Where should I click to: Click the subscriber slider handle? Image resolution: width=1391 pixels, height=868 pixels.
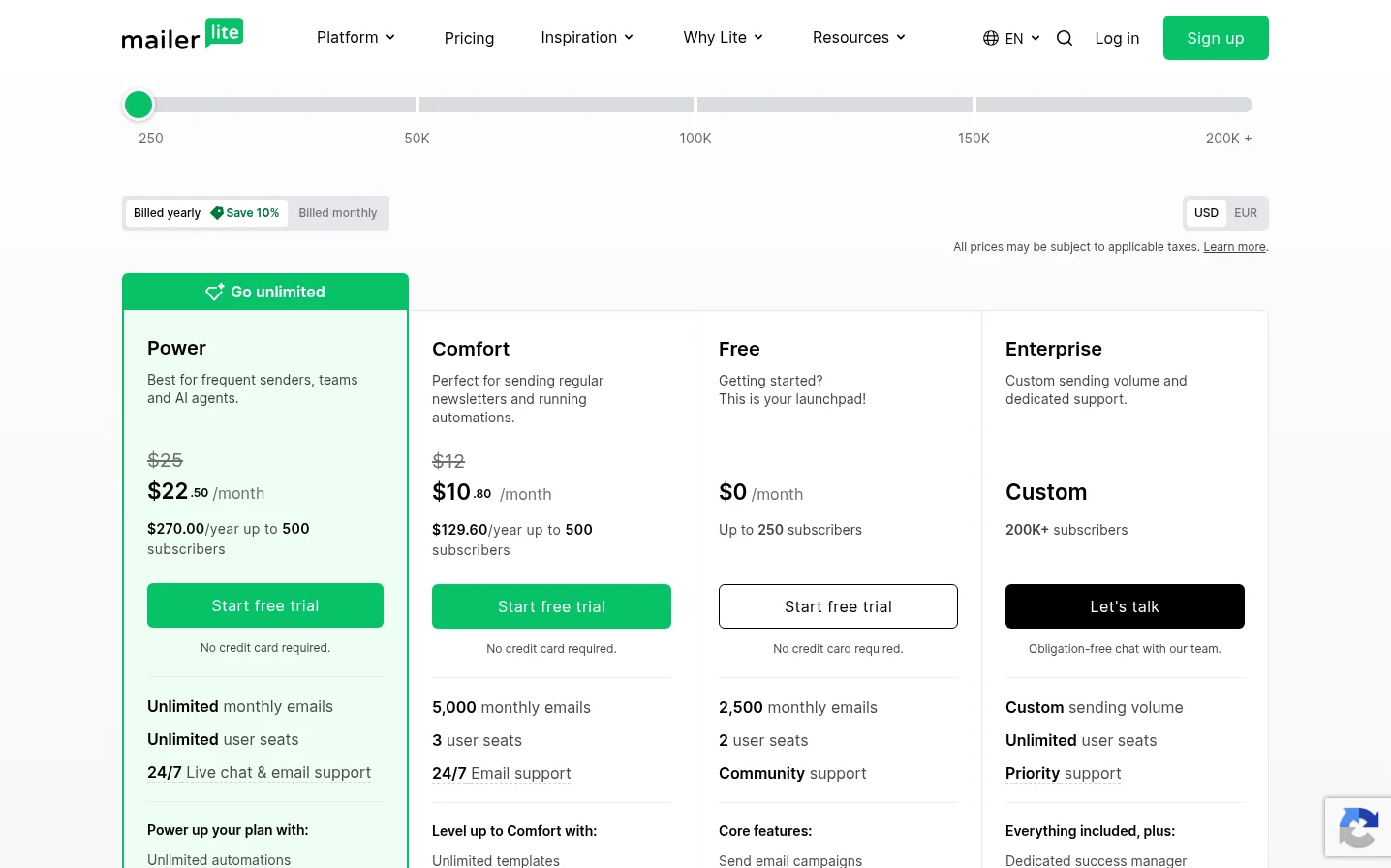(139, 105)
